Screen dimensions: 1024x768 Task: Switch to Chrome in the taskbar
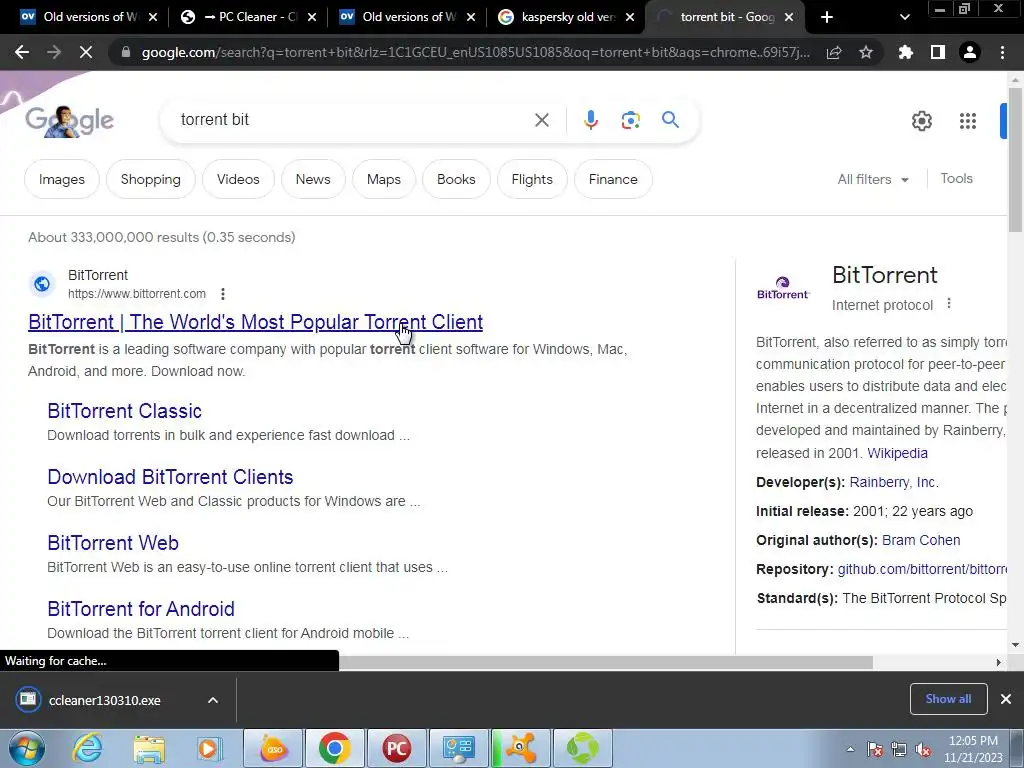coord(334,748)
